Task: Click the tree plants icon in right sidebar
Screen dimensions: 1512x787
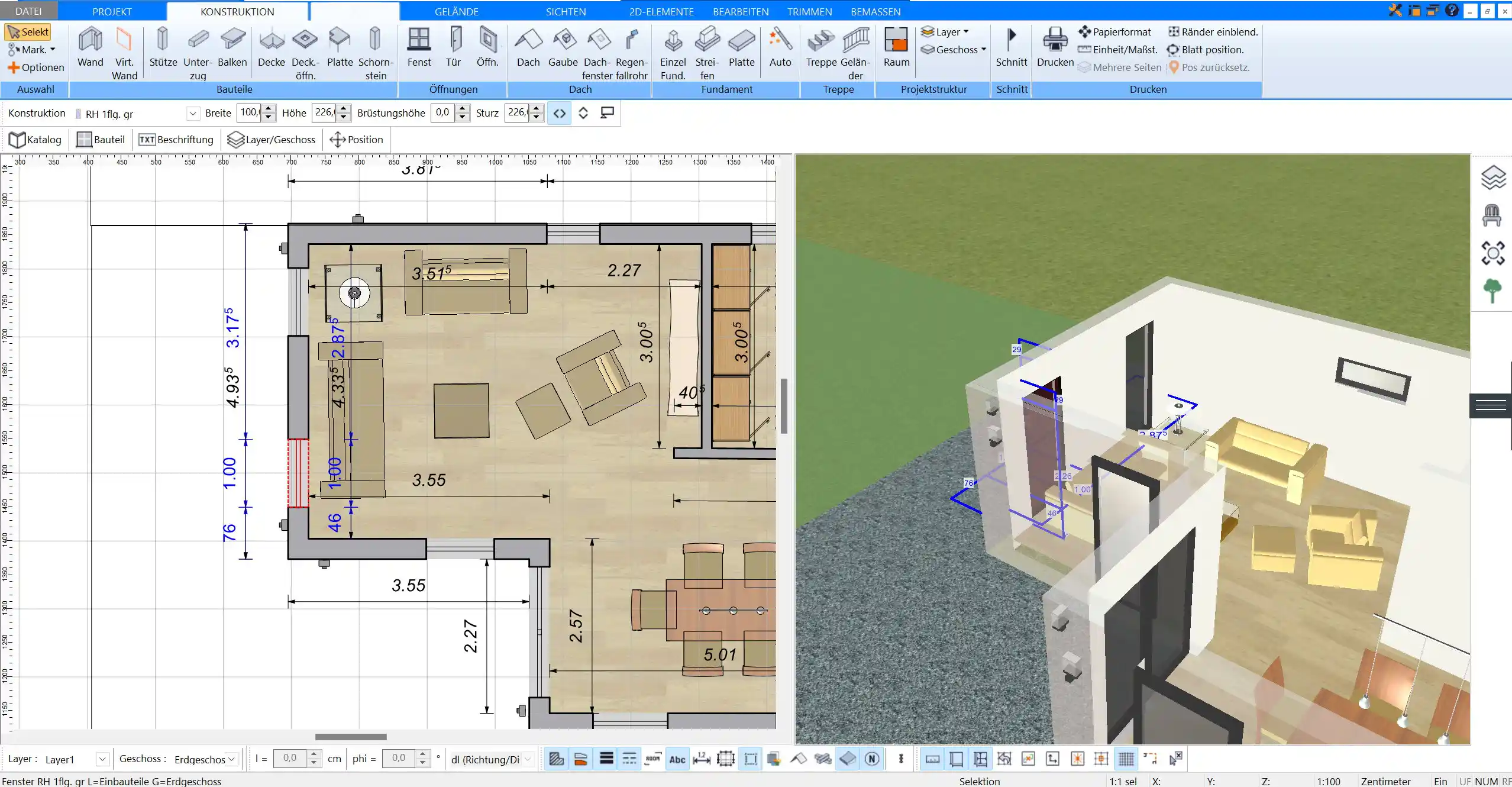Action: pyautogui.click(x=1492, y=291)
